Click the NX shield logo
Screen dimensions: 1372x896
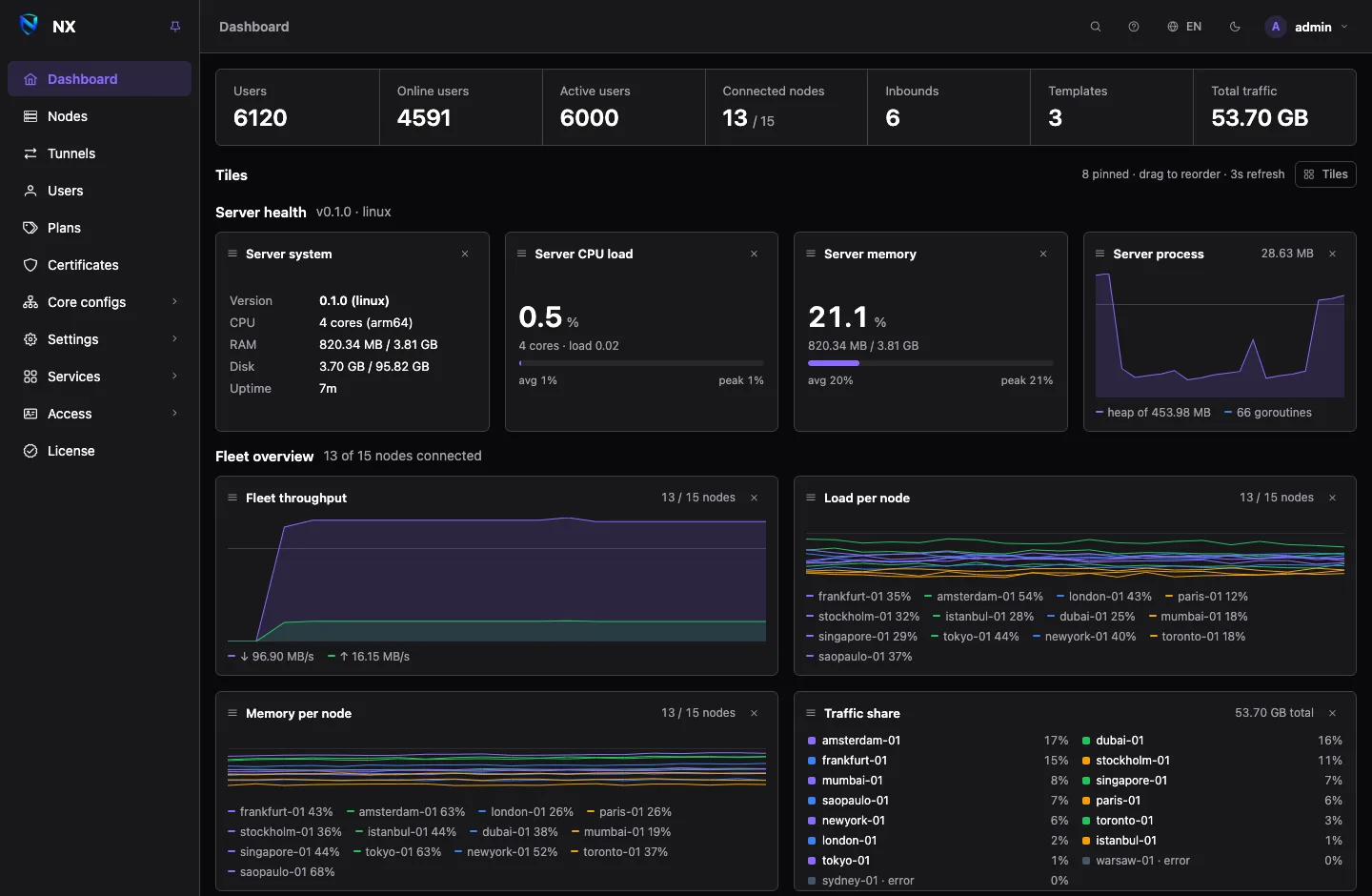30,25
